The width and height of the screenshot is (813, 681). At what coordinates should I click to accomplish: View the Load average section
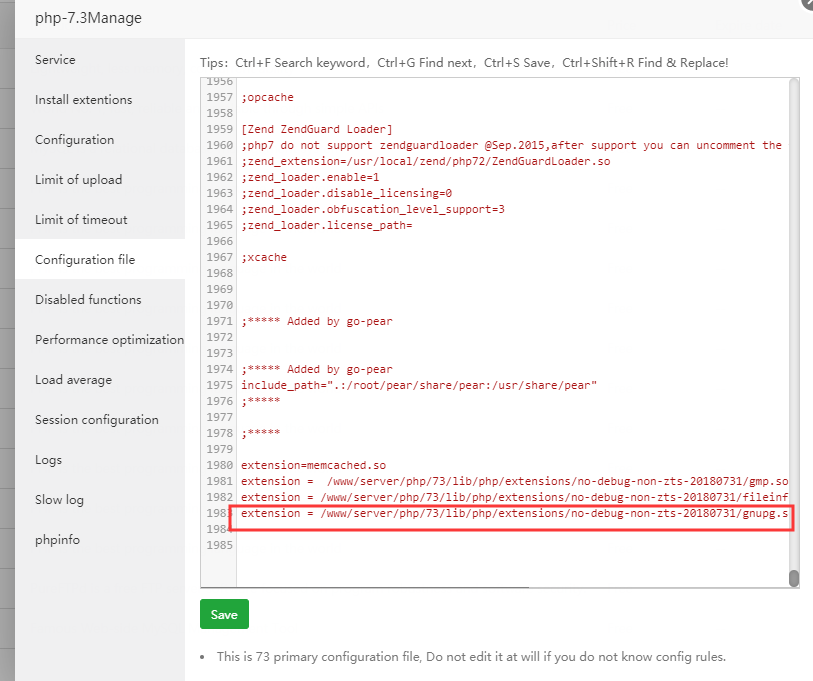(x=73, y=380)
